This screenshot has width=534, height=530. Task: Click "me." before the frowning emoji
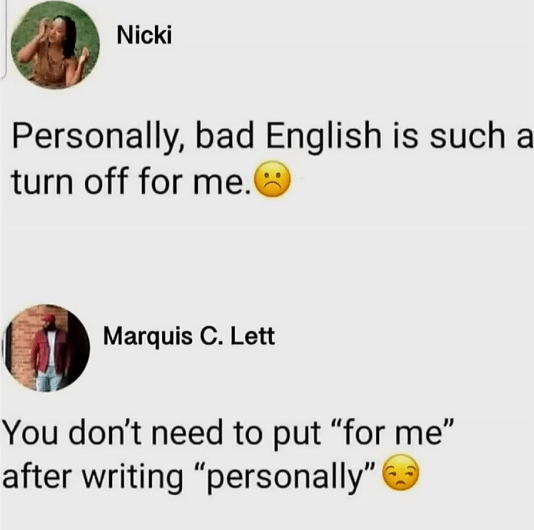(222, 181)
